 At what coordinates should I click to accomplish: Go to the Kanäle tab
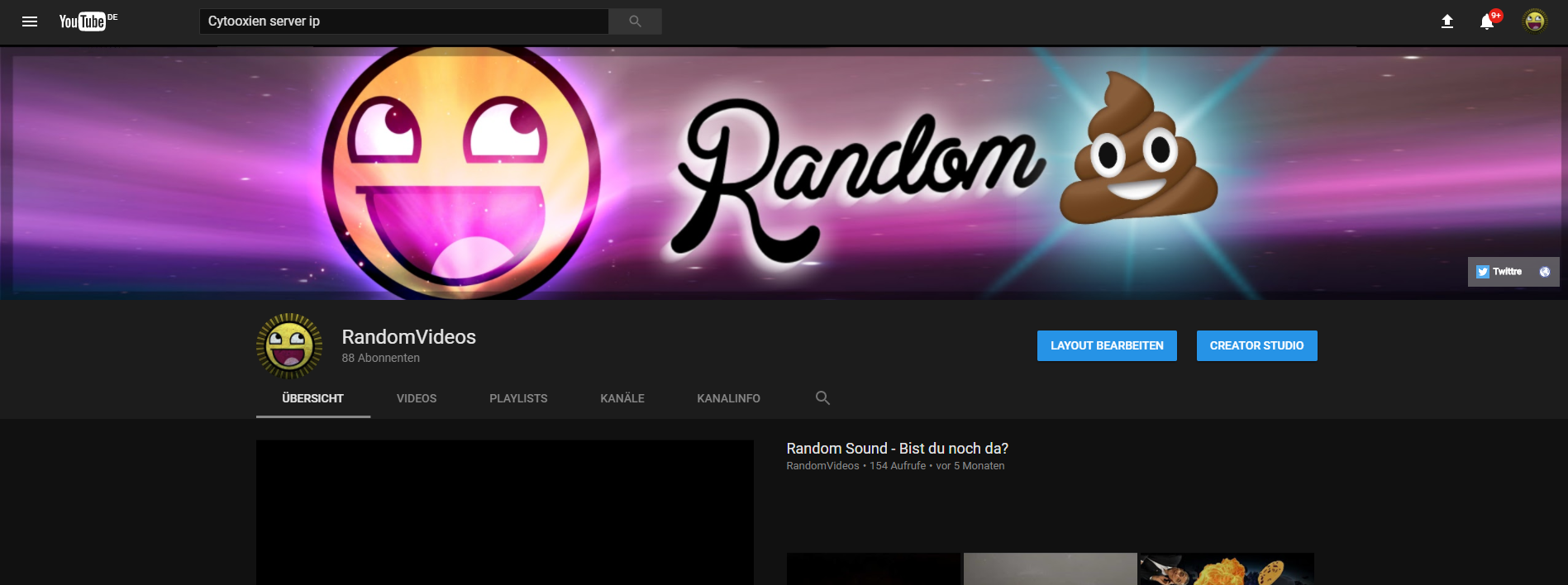click(622, 398)
